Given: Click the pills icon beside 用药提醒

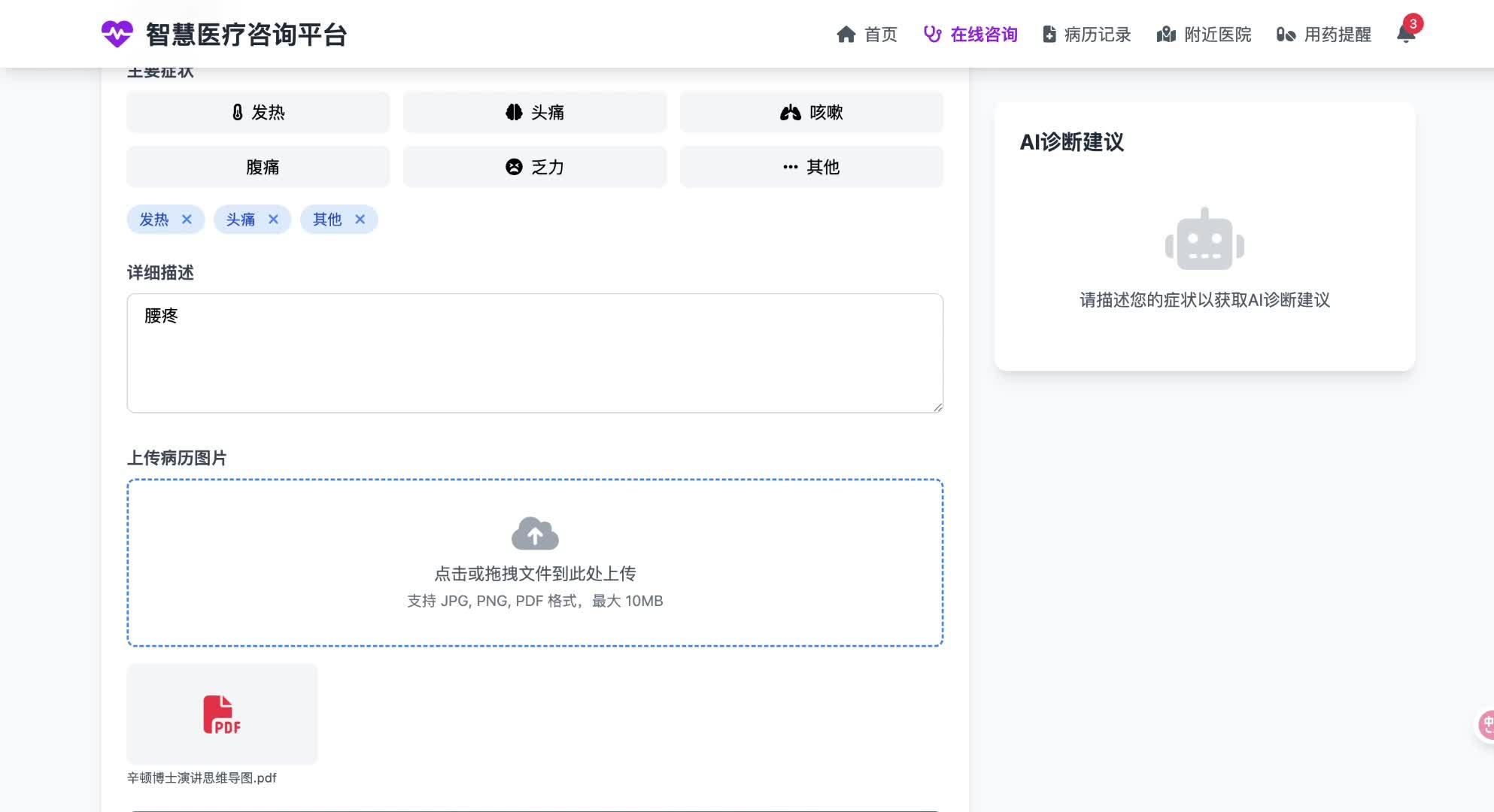Looking at the screenshot, I should click(x=1286, y=35).
